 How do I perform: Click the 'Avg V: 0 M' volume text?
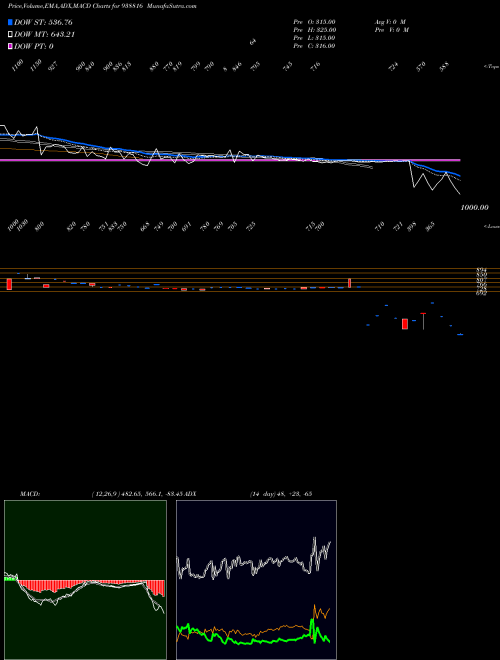pyautogui.click(x=390, y=22)
